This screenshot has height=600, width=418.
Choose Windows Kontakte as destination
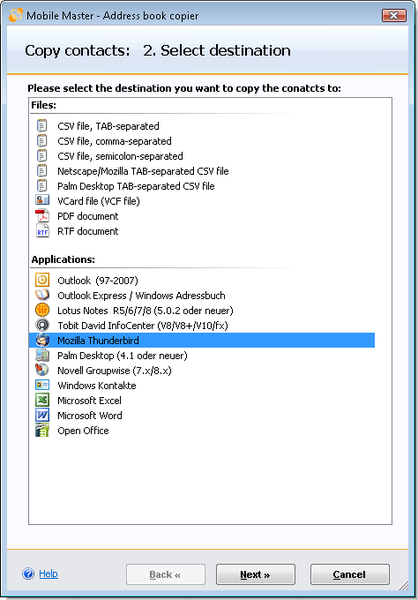[97, 385]
